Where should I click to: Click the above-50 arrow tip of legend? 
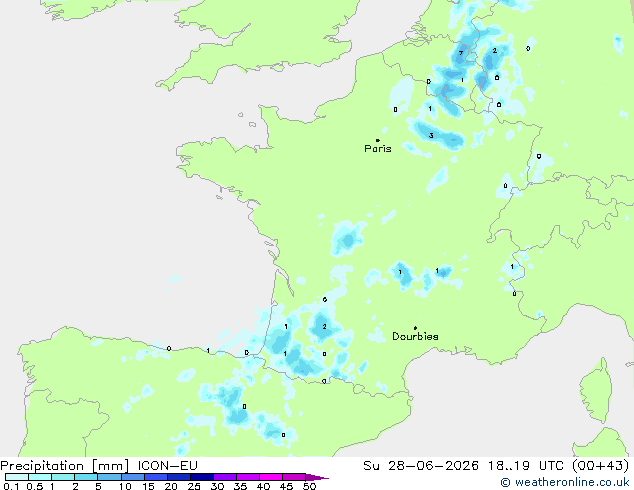point(317,477)
